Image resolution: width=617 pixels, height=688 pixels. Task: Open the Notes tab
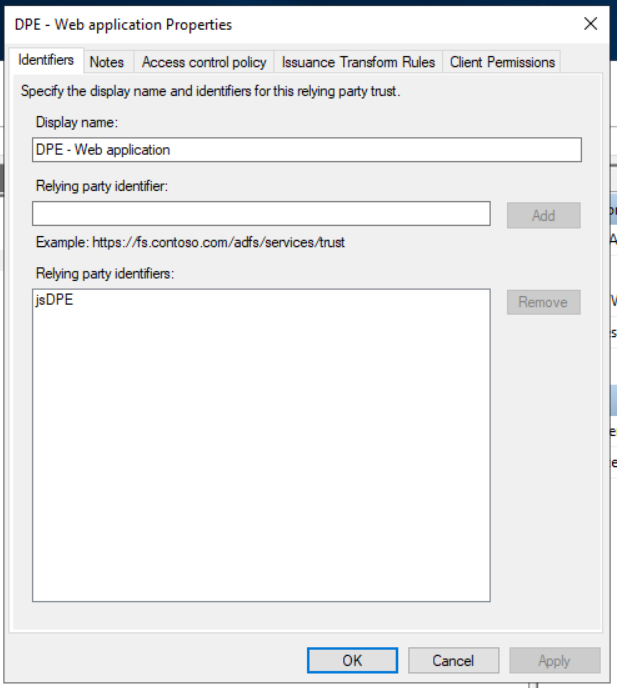[x=107, y=62]
